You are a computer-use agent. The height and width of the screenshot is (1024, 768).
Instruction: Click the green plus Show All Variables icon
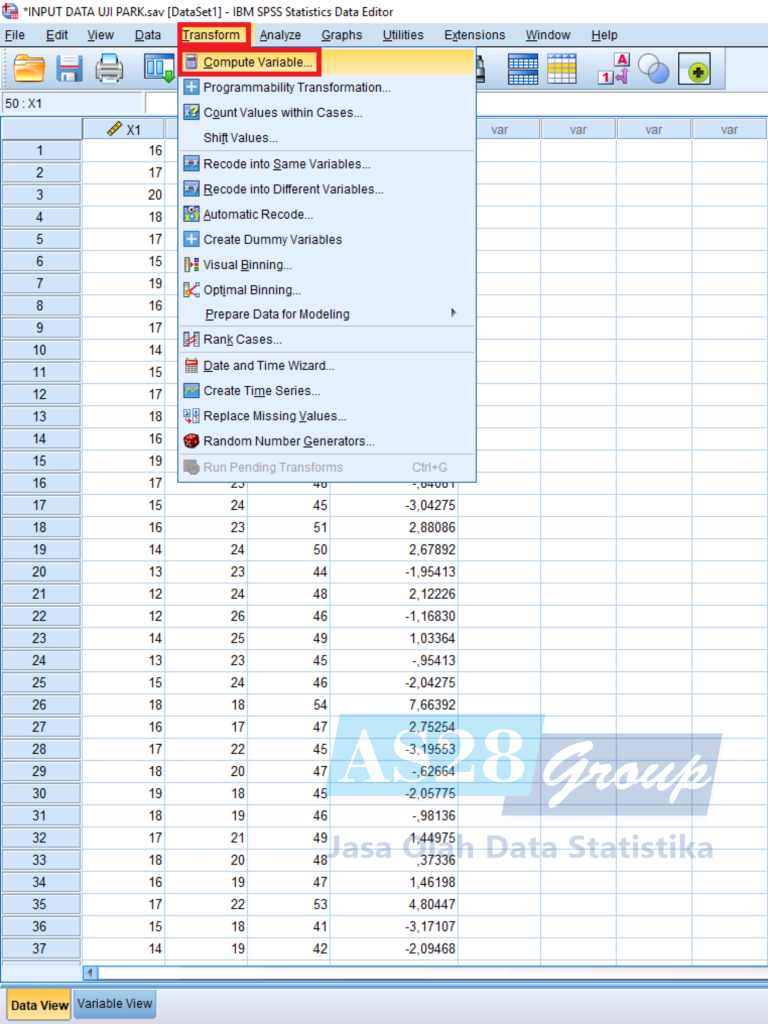click(x=694, y=70)
